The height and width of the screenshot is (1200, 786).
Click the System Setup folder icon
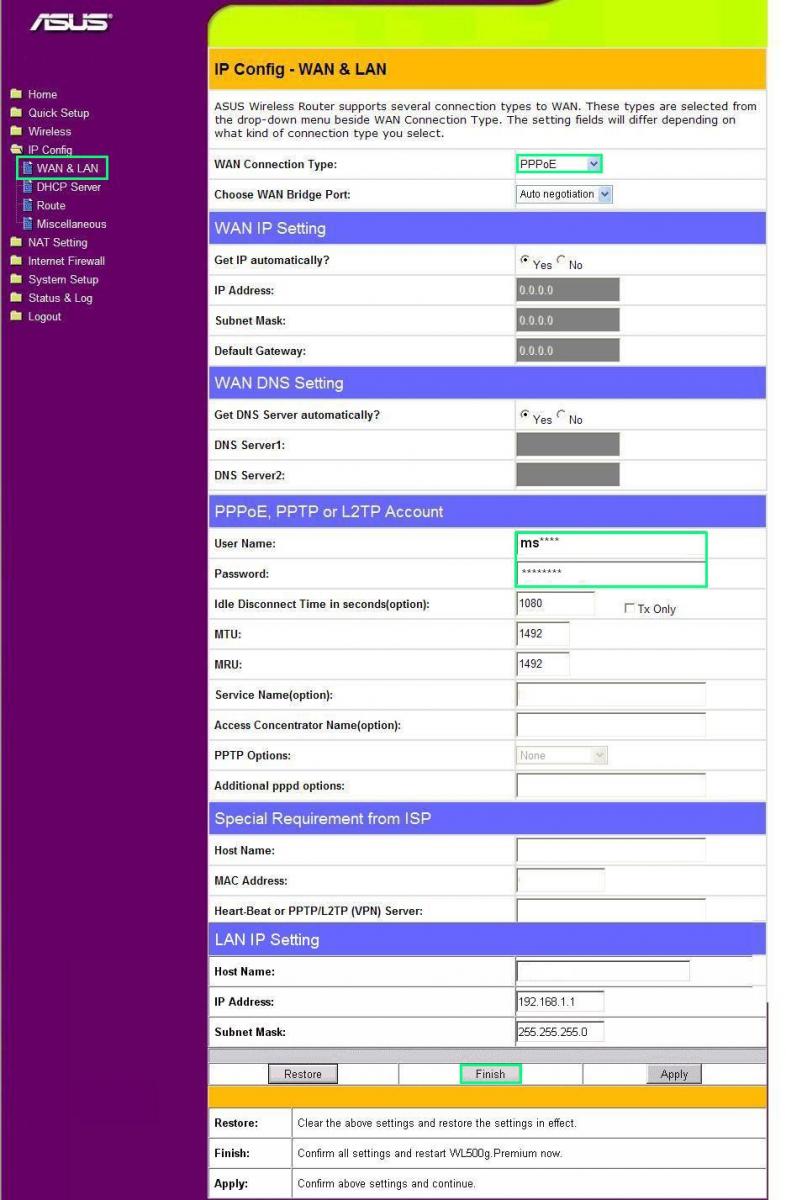17,280
